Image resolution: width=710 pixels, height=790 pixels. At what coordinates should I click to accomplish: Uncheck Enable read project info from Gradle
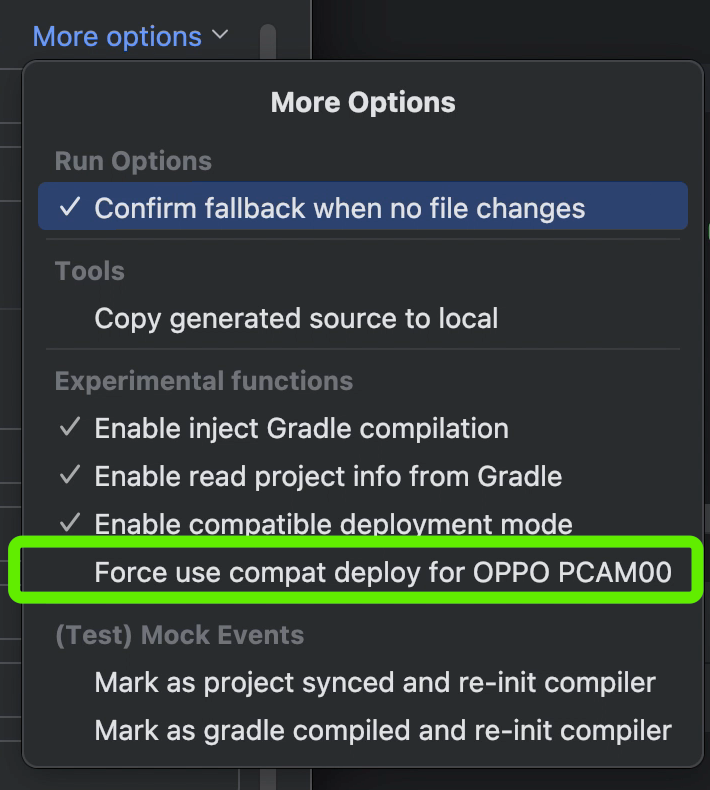[363, 476]
